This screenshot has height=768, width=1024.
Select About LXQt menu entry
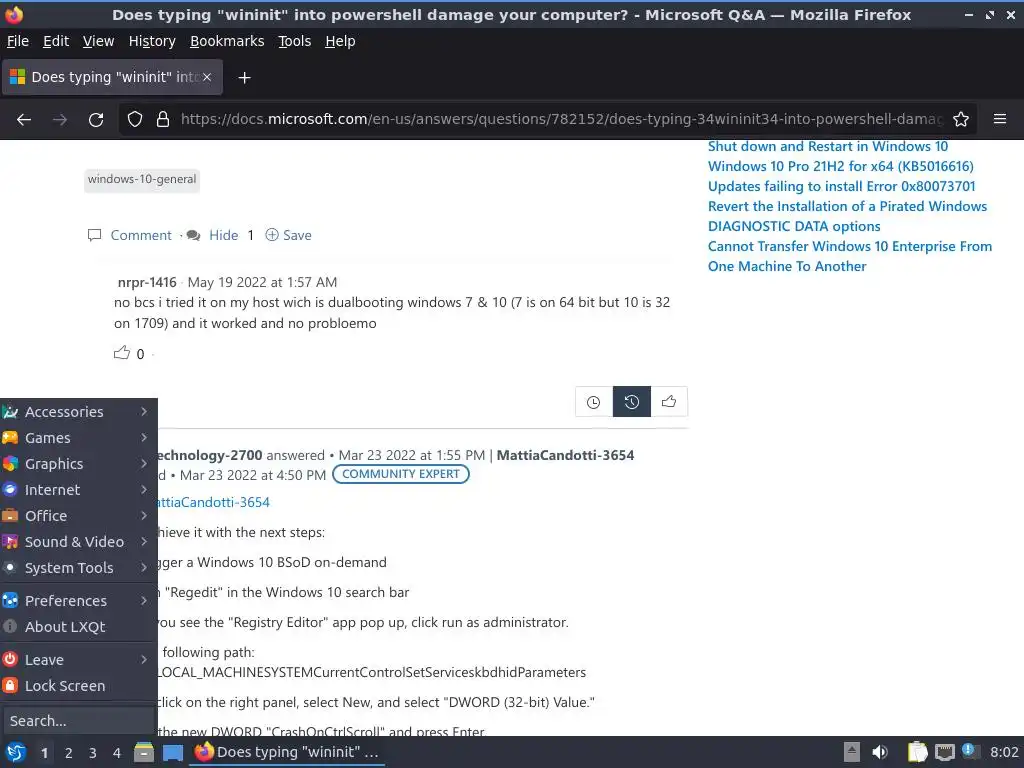78,627
